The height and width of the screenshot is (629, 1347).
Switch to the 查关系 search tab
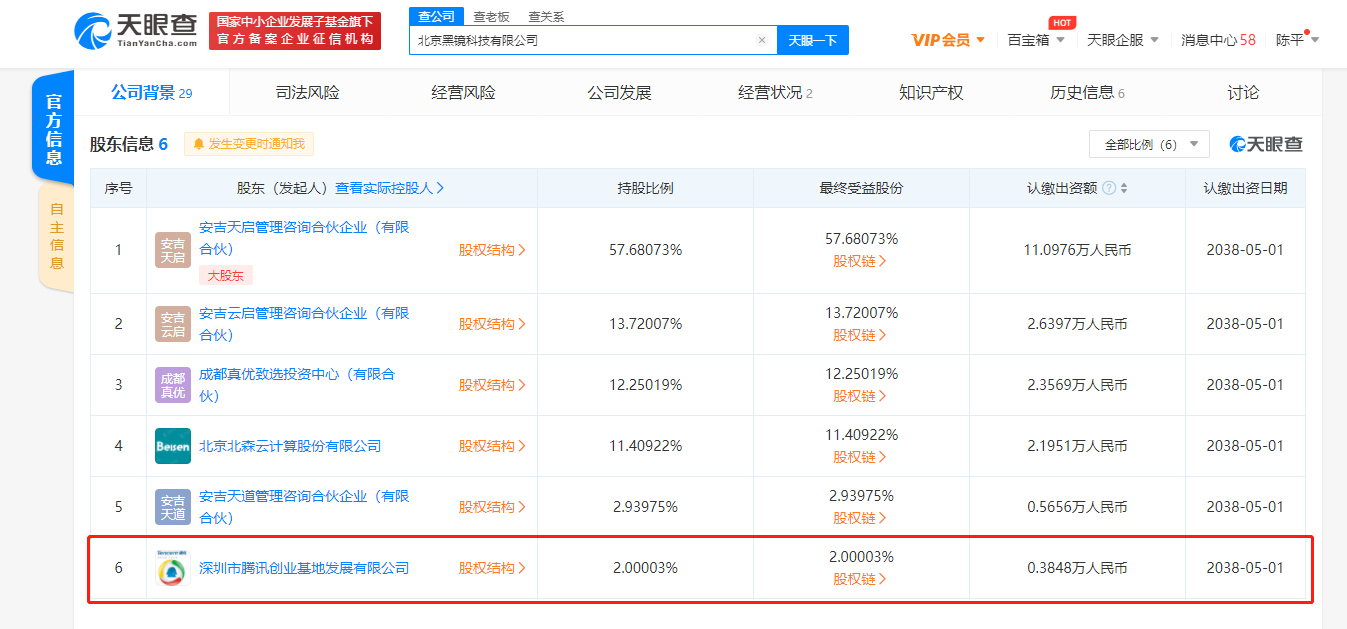546,17
